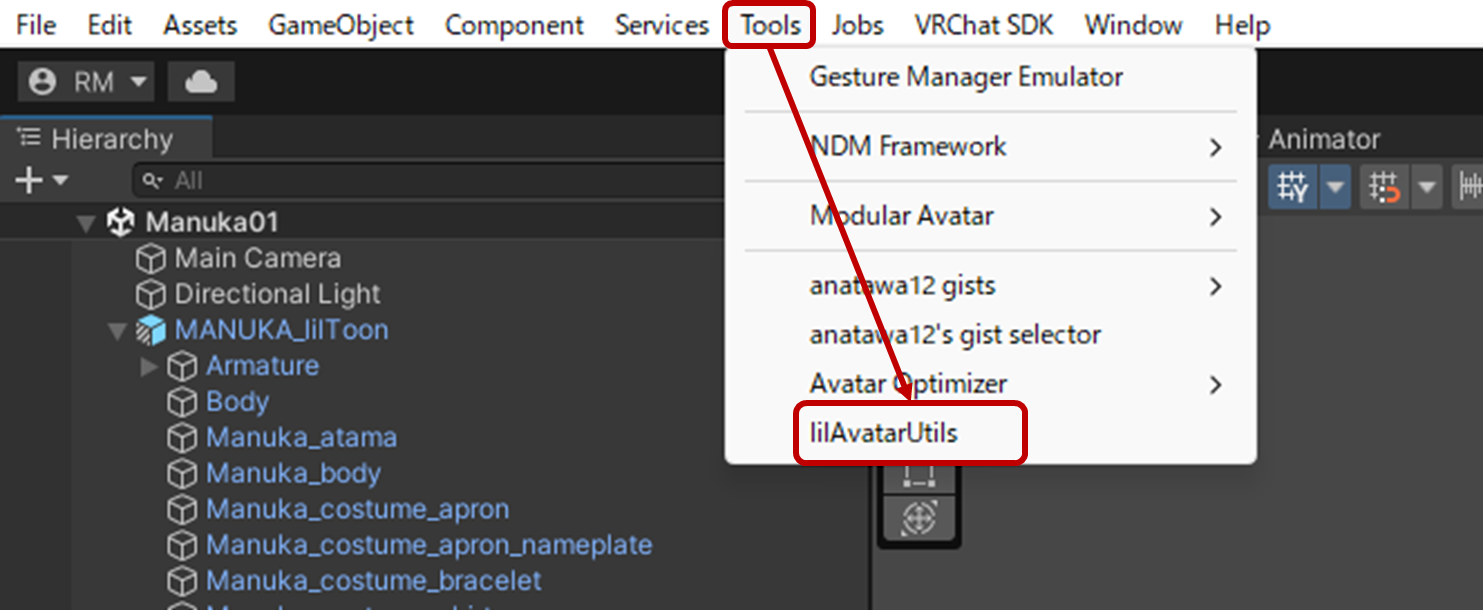Click the search magnifier icon in Hierarchy
1483x610 pixels.
click(x=153, y=181)
